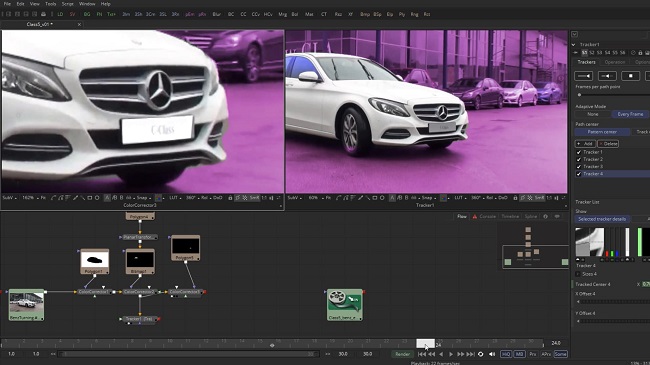650x365 pixels.
Task: Open the left viewer 162% zoom dropdown
Action: [x=30, y=198]
